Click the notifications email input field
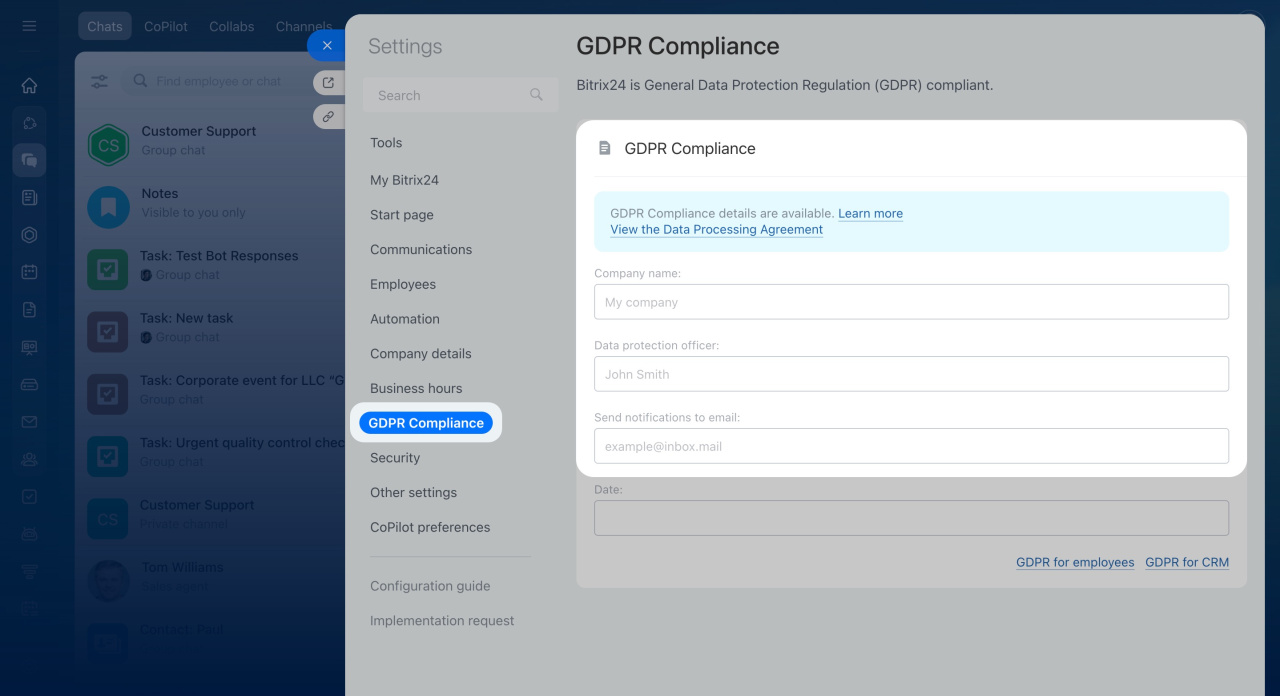The height and width of the screenshot is (696, 1280). pos(911,446)
